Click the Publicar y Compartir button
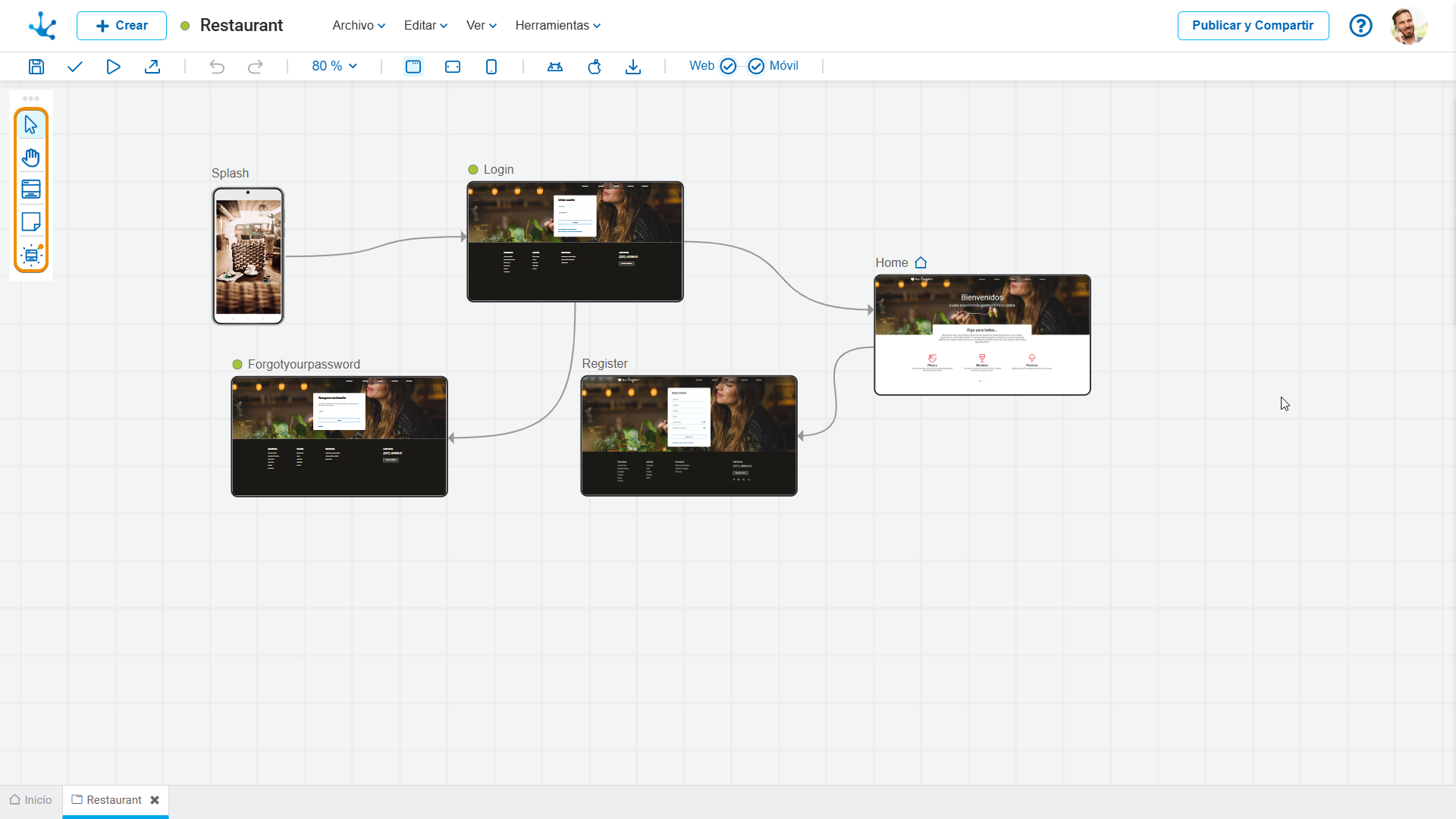This screenshot has height=819, width=1456. tap(1253, 25)
